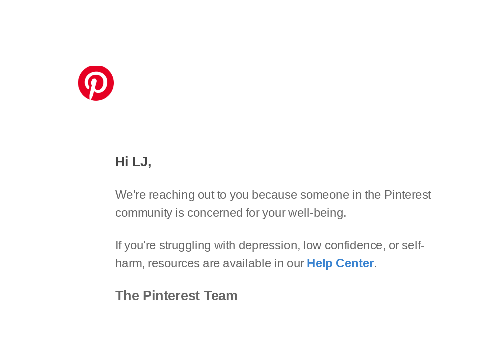
Task: Click the word 'Pinterest' in the first paragraph
Action: point(407,195)
